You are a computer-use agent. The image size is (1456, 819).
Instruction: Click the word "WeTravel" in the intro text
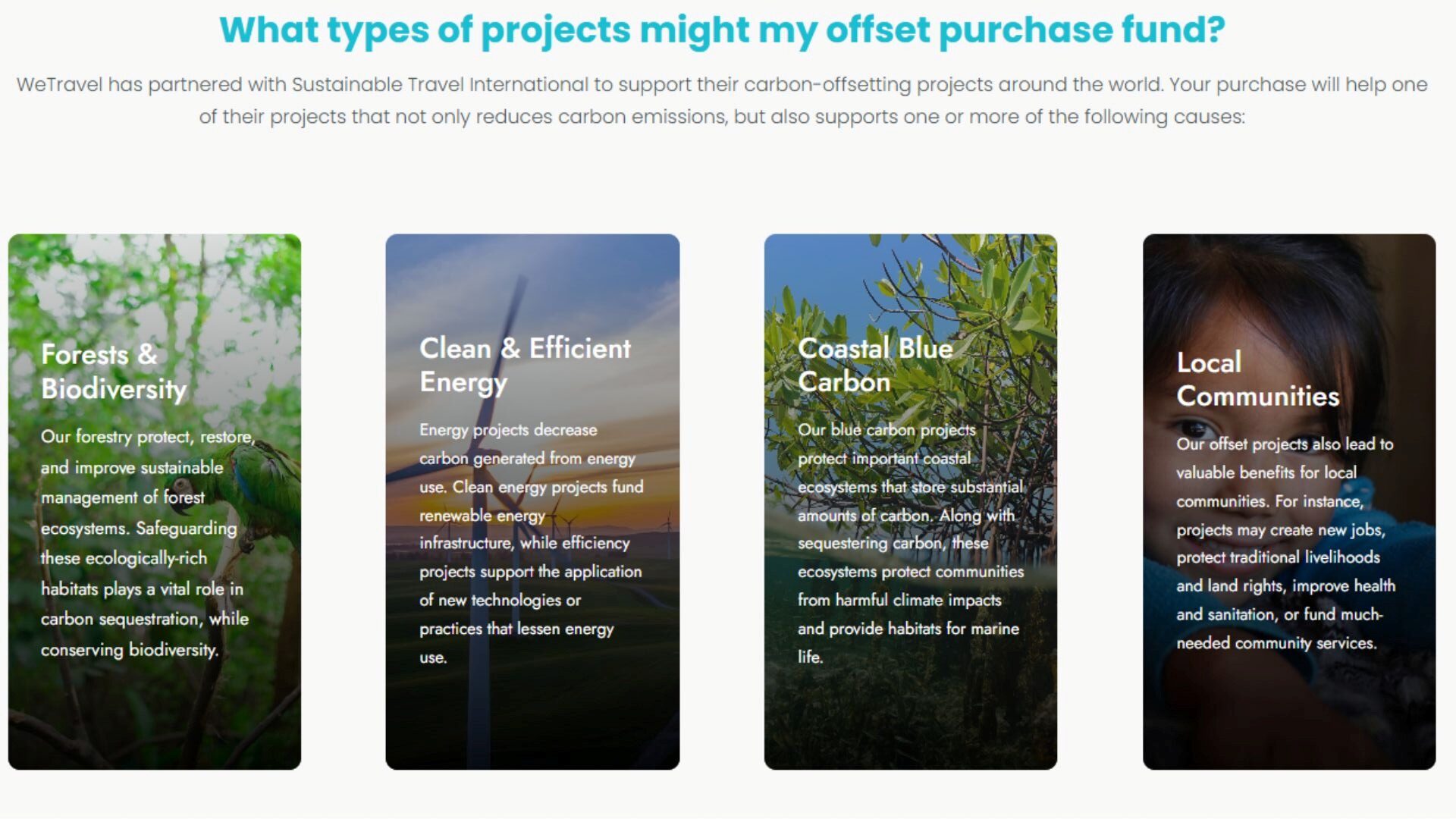59,84
